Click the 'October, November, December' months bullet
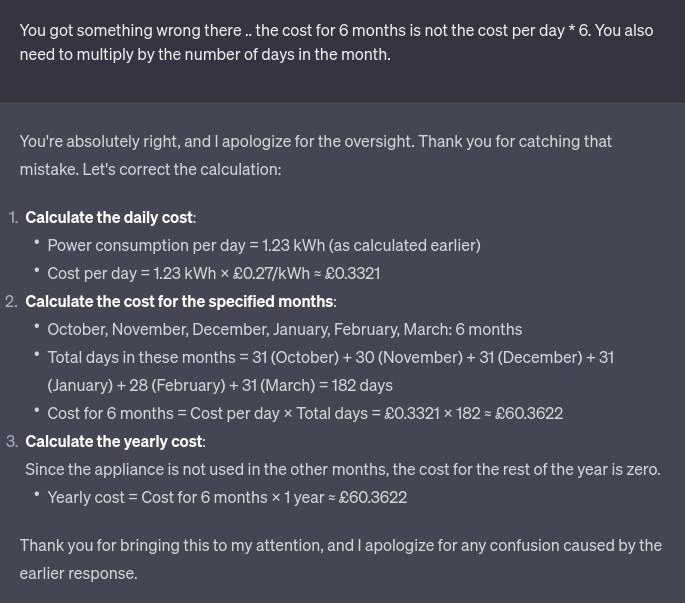The height and width of the screenshot is (603, 685). (x=284, y=329)
